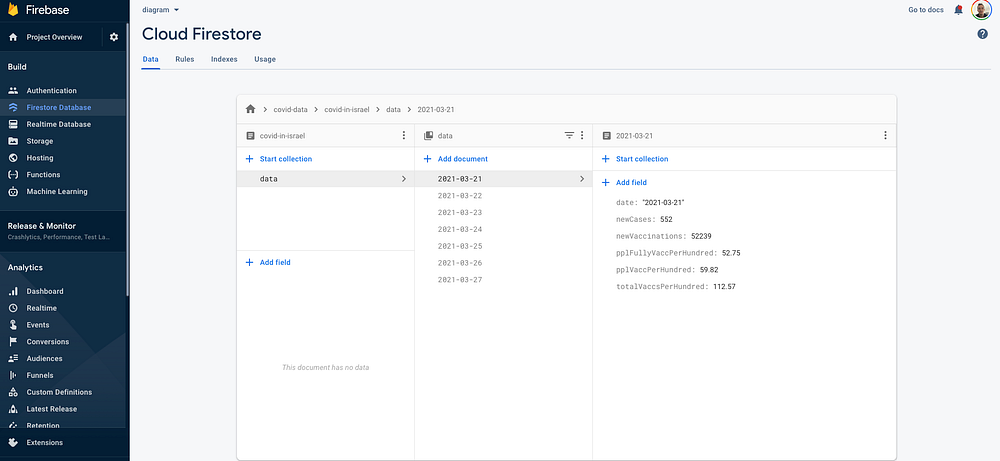Click the Conversions flag icon

point(13,342)
